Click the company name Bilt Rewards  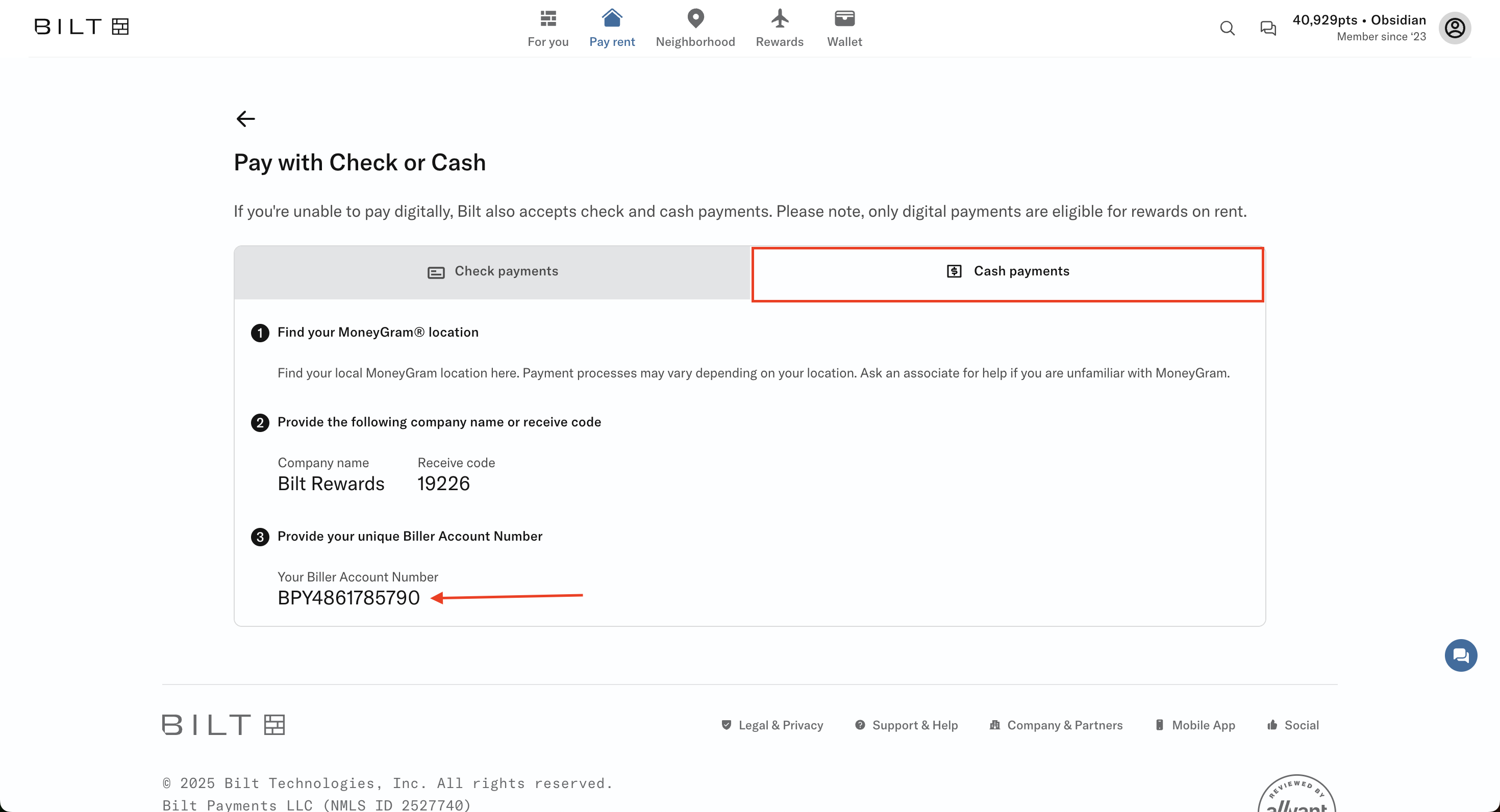click(x=331, y=484)
